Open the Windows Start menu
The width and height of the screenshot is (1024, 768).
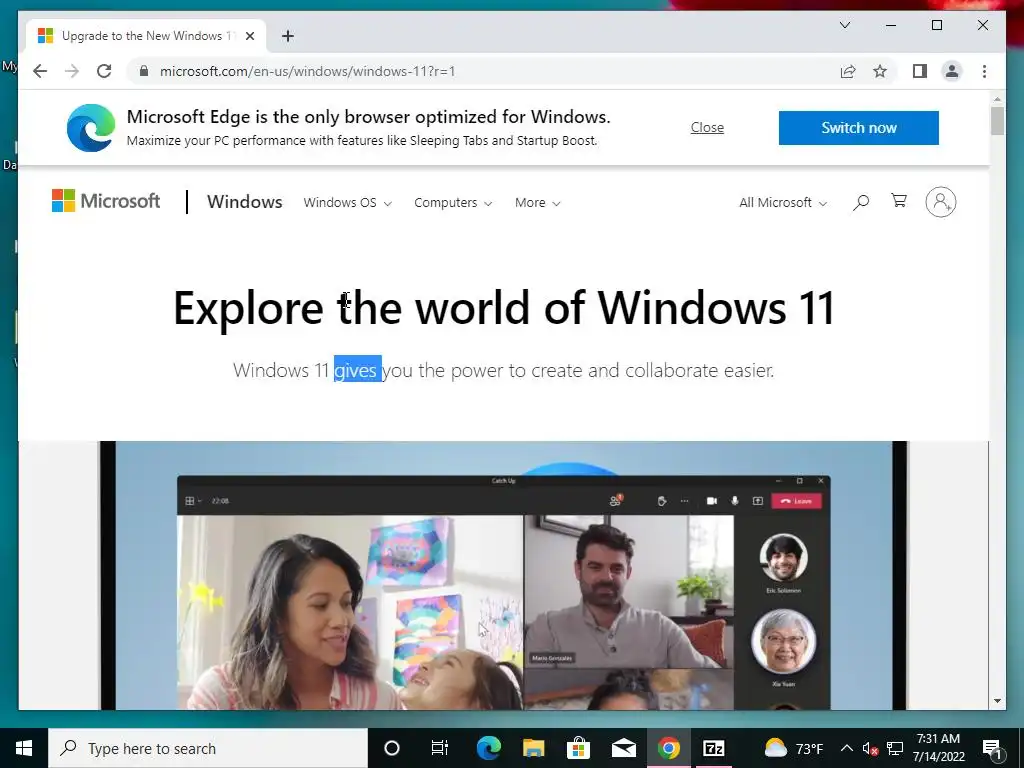[24, 748]
